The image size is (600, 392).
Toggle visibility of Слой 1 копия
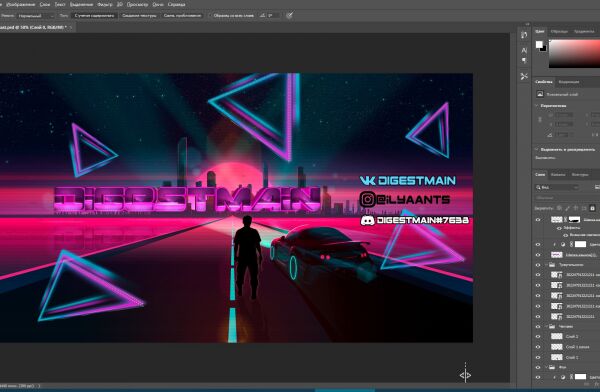tap(538, 346)
